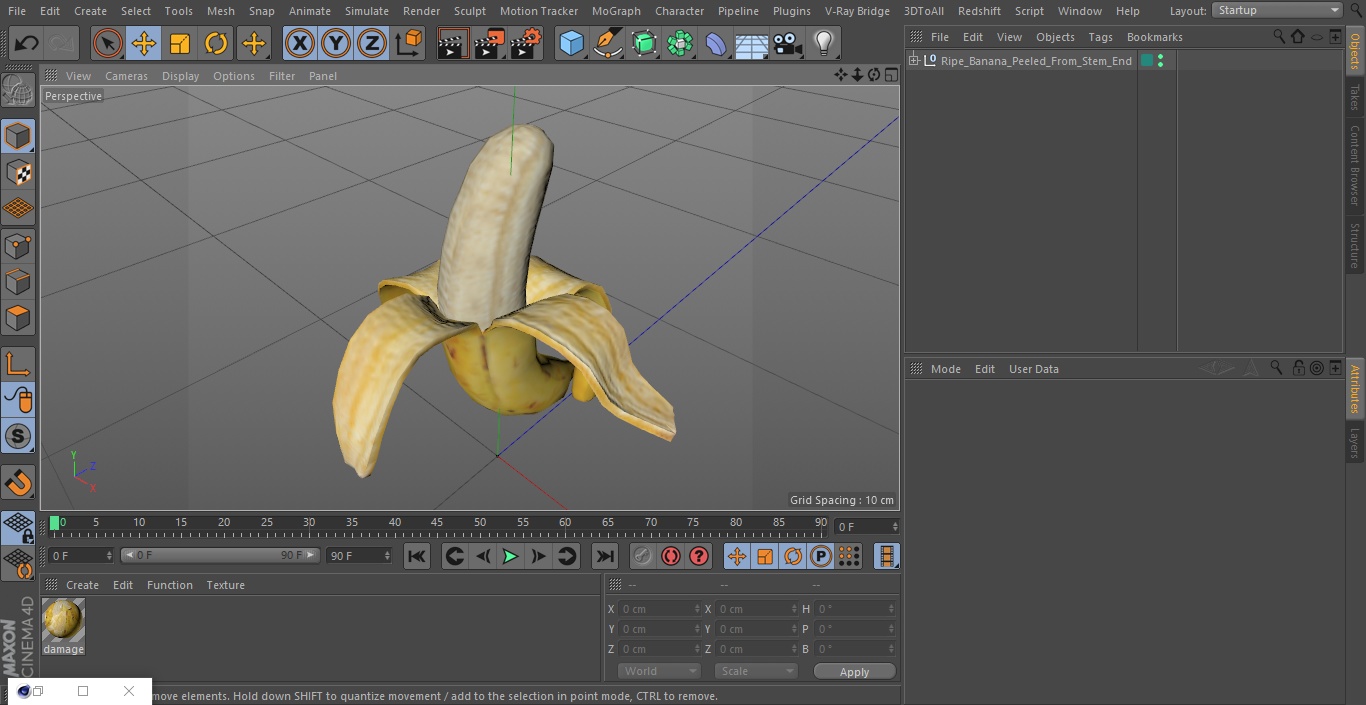The height and width of the screenshot is (705, 1366).
Task: Toggle Position keyframe recording icon
Action: 737,557
